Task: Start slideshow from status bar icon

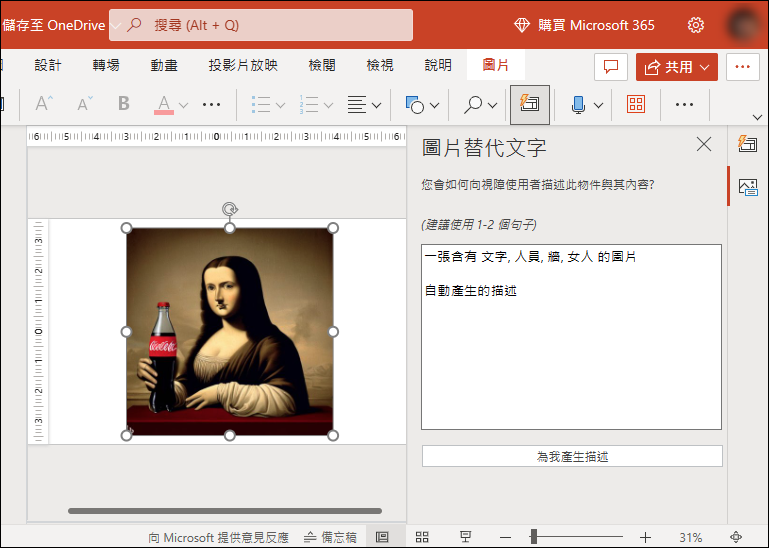Action: pos(465,537)
